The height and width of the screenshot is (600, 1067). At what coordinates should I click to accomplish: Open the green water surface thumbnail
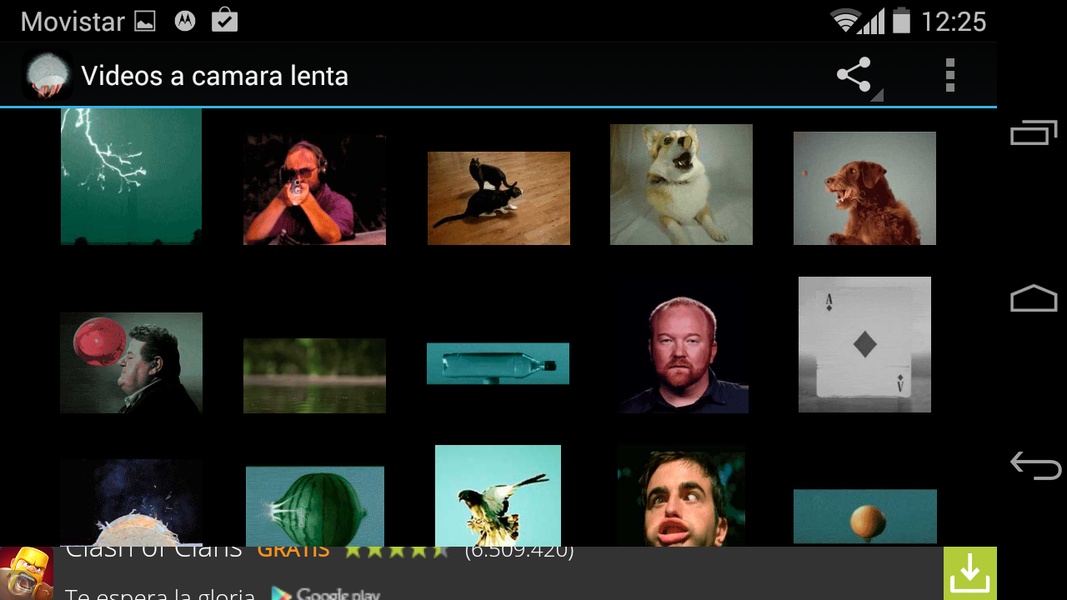point(314,376)
